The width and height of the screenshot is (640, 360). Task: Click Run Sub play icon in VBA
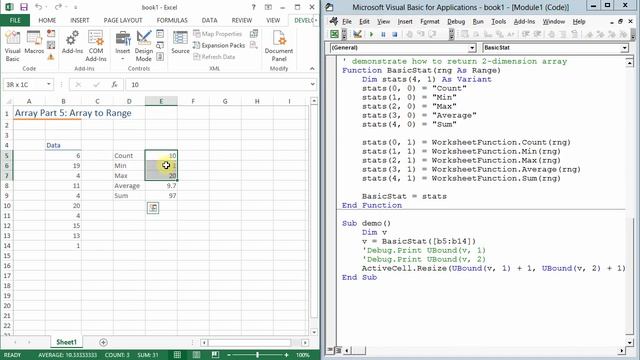click(371, 34)
